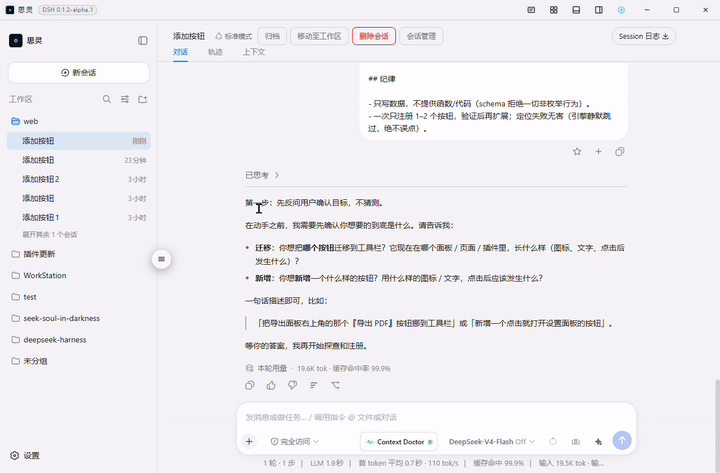Open the 添加按钮1 session

79,217
